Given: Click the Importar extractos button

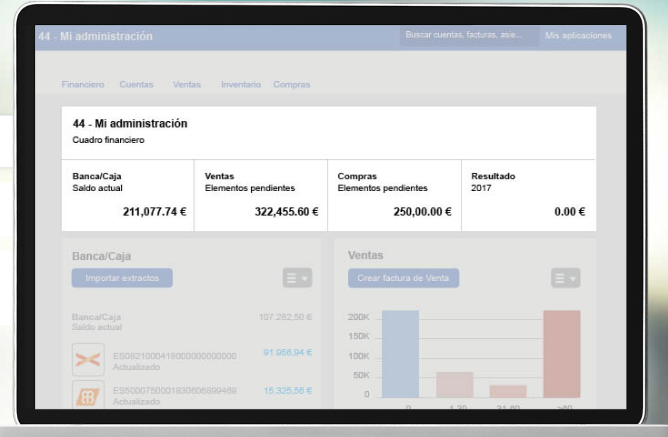Looking at the screenshot, I should coord(122,278).
